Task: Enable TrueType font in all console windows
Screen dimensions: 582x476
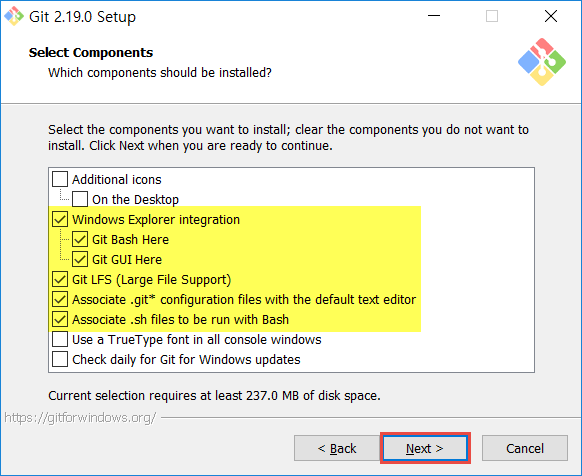Action: pyautogui.click(x=60, y=339)
